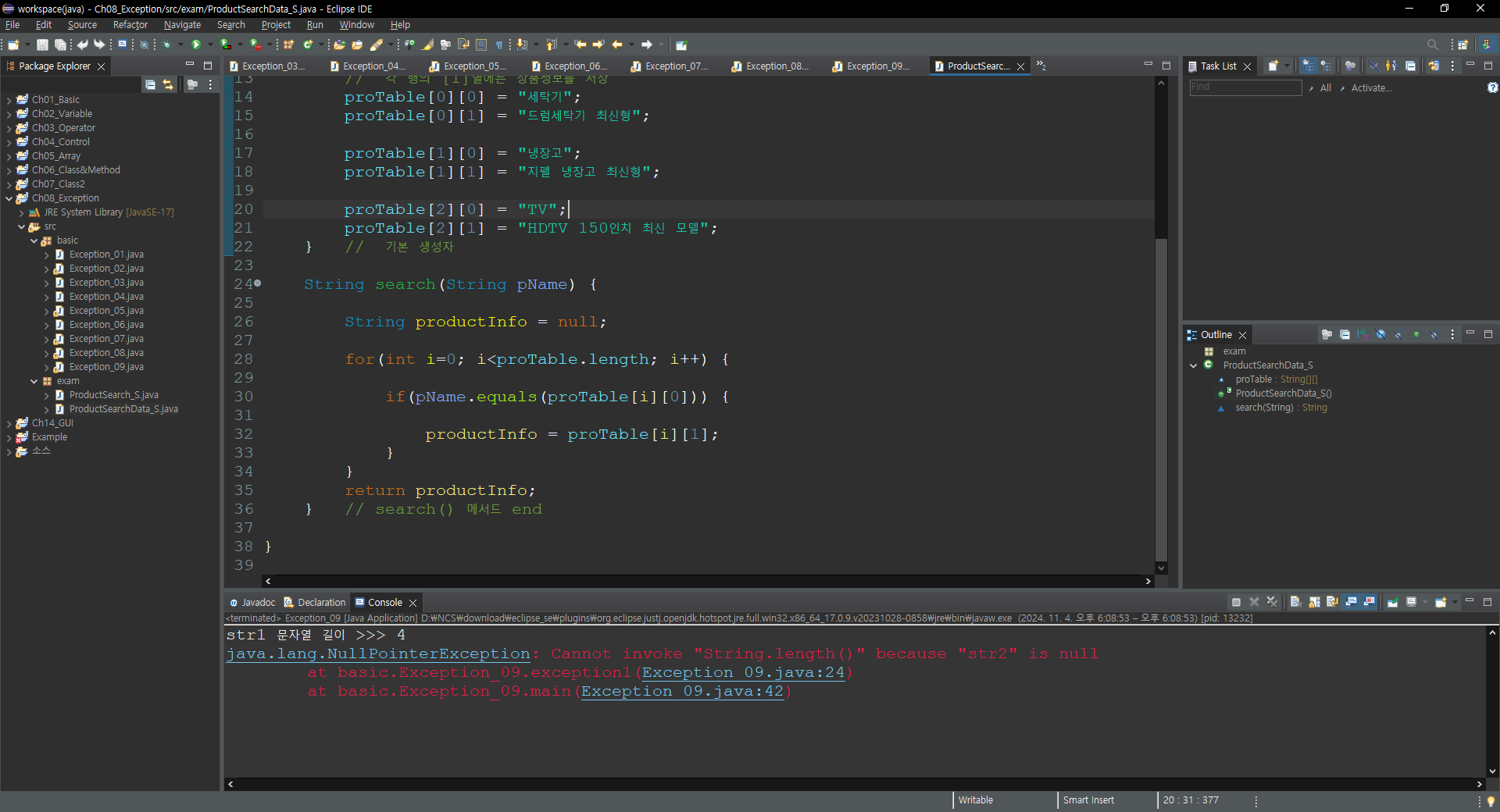Click the Open Type icon in the toolbar
The image size is (1500, 812).
click(339, 45)
